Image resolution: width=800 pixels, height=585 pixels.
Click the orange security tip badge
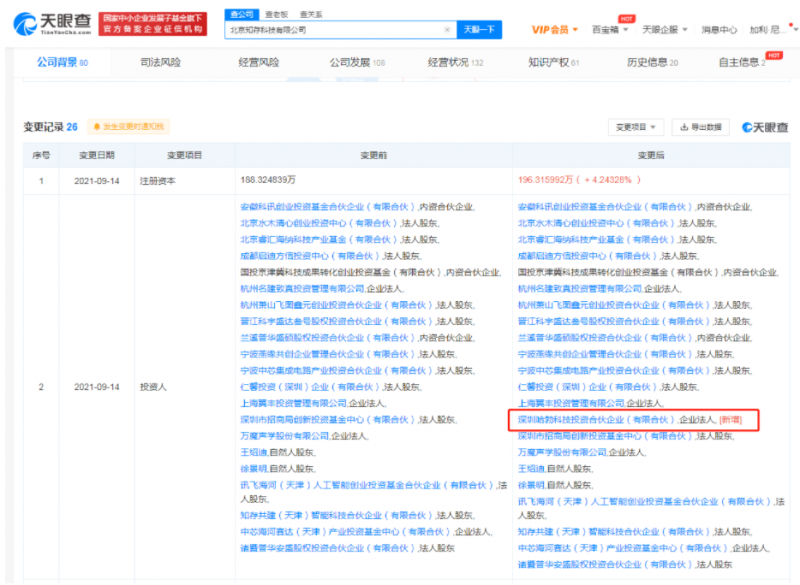129,127
